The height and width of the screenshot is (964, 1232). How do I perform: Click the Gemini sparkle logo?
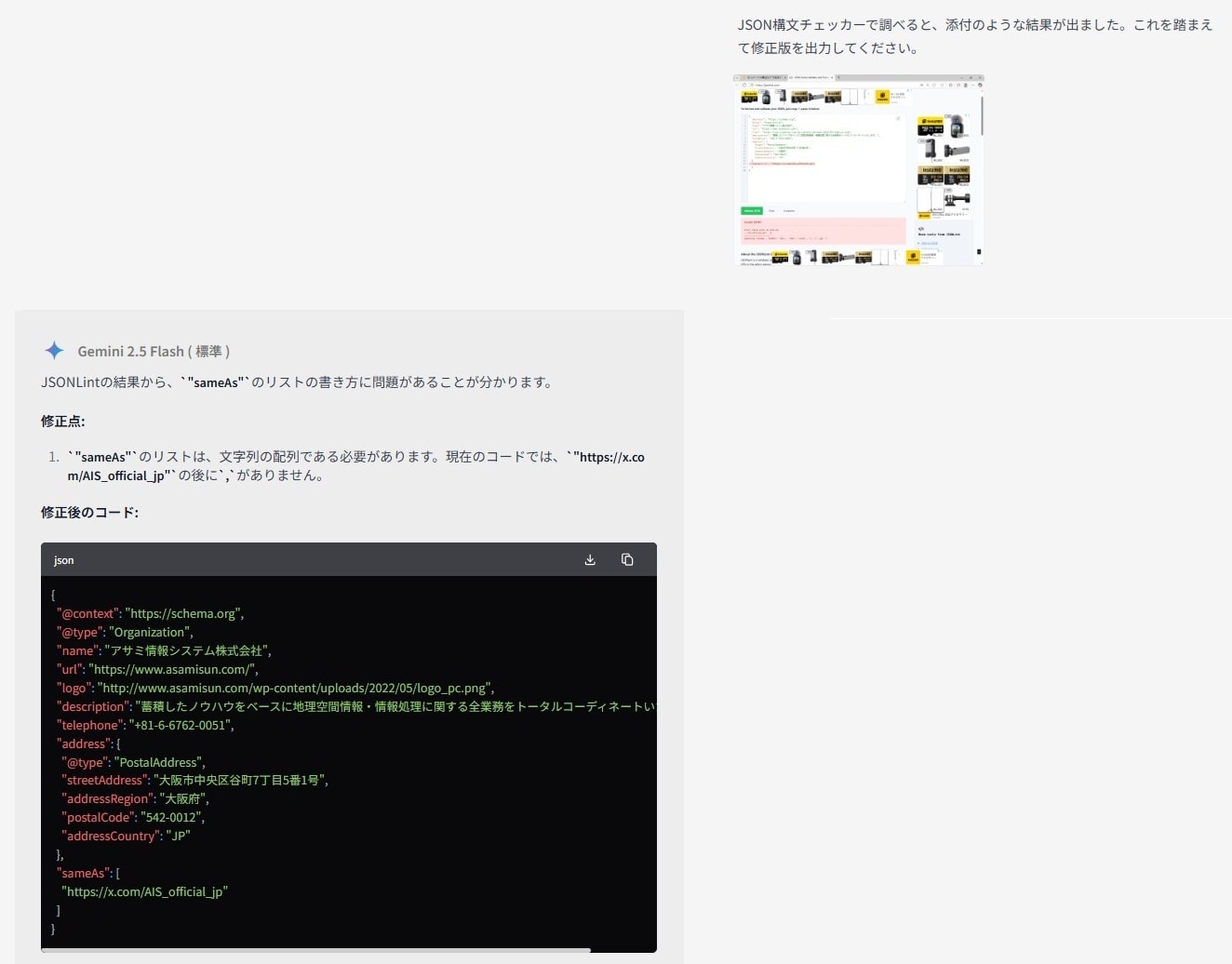(x=54, y=350)
